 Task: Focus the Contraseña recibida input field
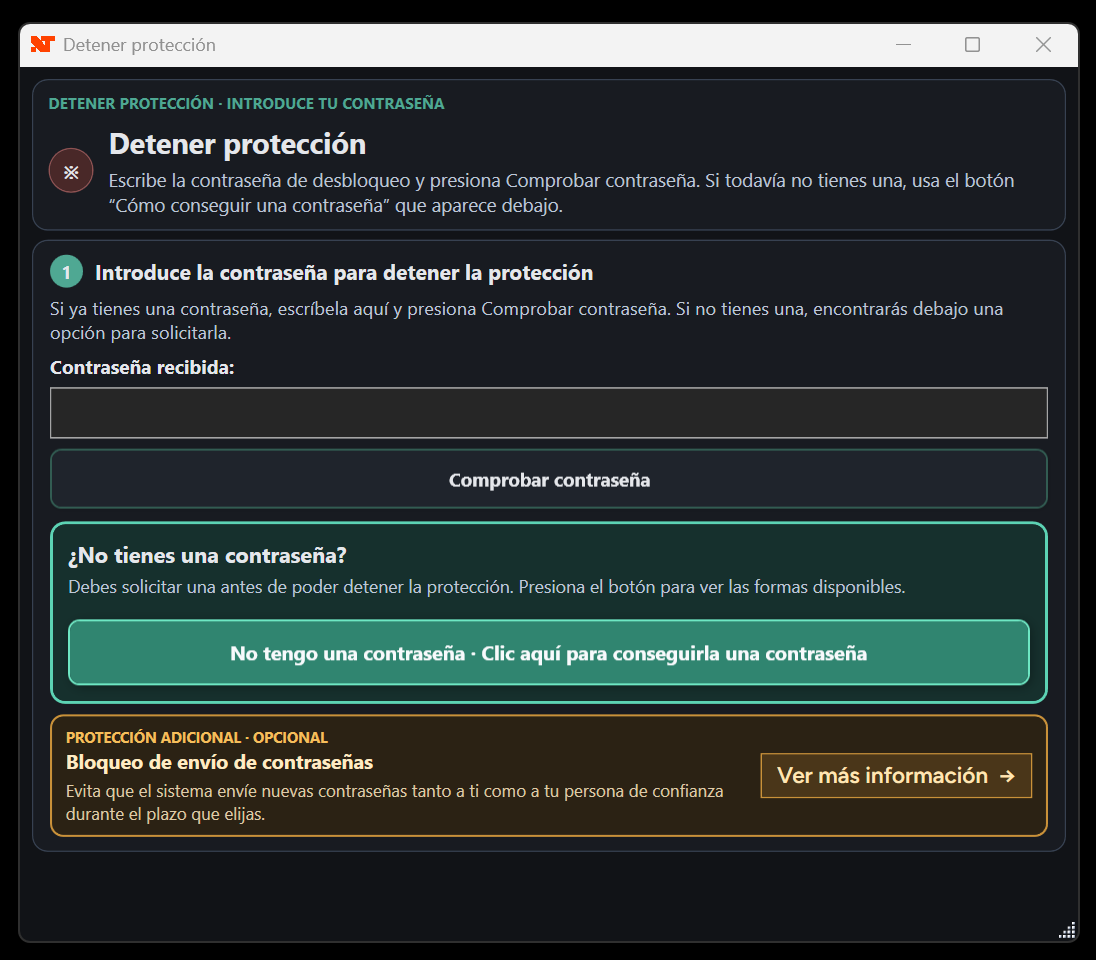pos(549,413)
